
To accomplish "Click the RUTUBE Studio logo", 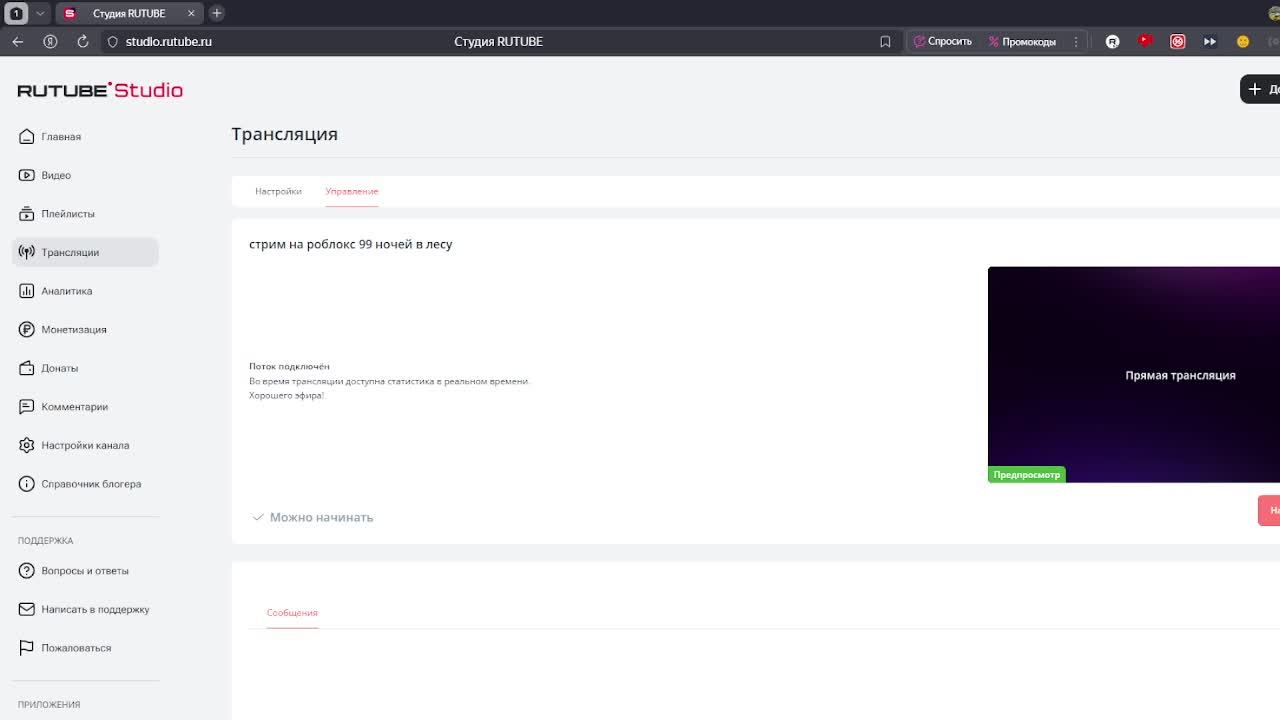I will click(x=100, y=90).
